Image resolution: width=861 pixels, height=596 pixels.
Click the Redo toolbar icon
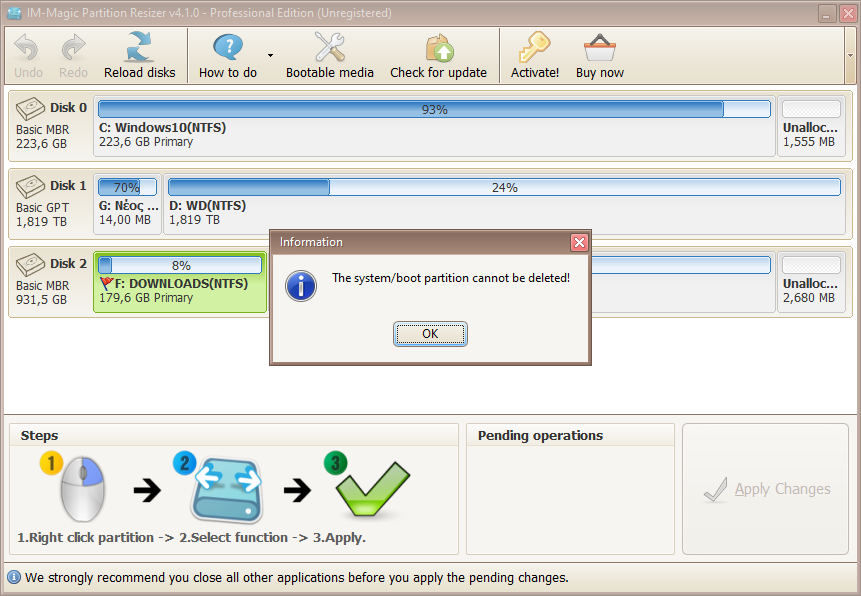coord(73,47)
